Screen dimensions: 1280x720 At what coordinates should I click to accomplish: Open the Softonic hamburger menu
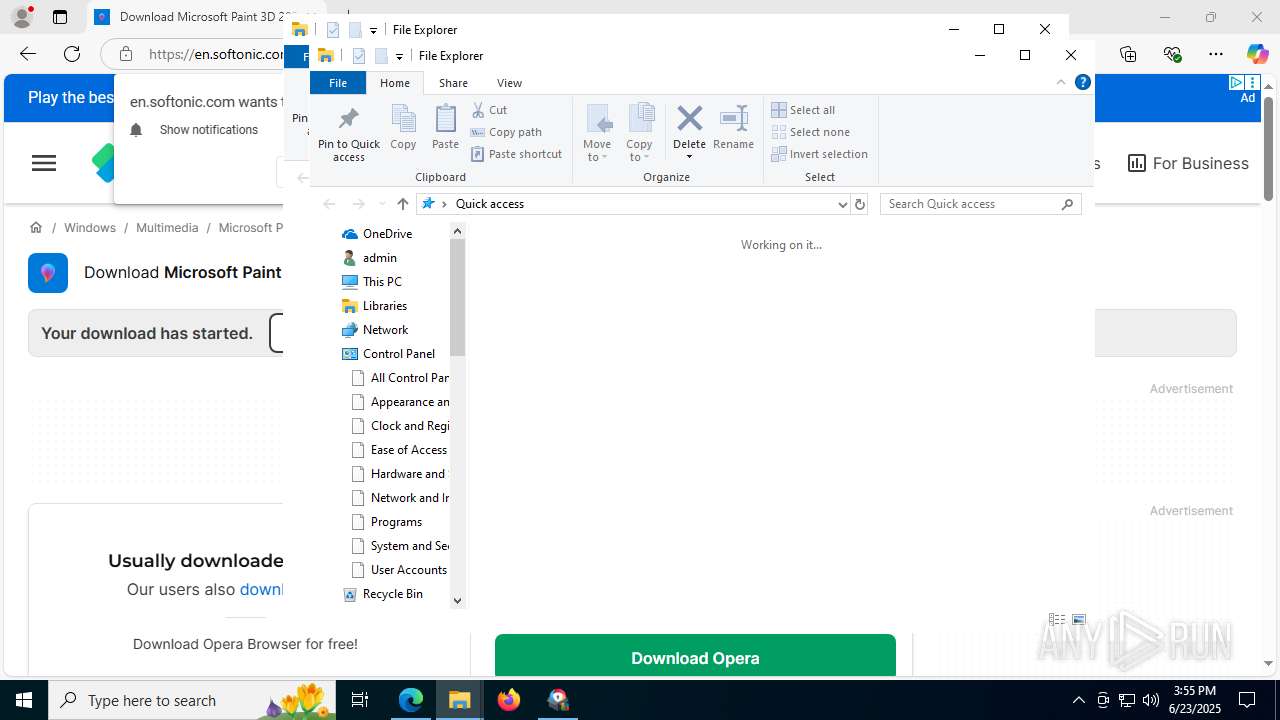click(x=44, y=163)
